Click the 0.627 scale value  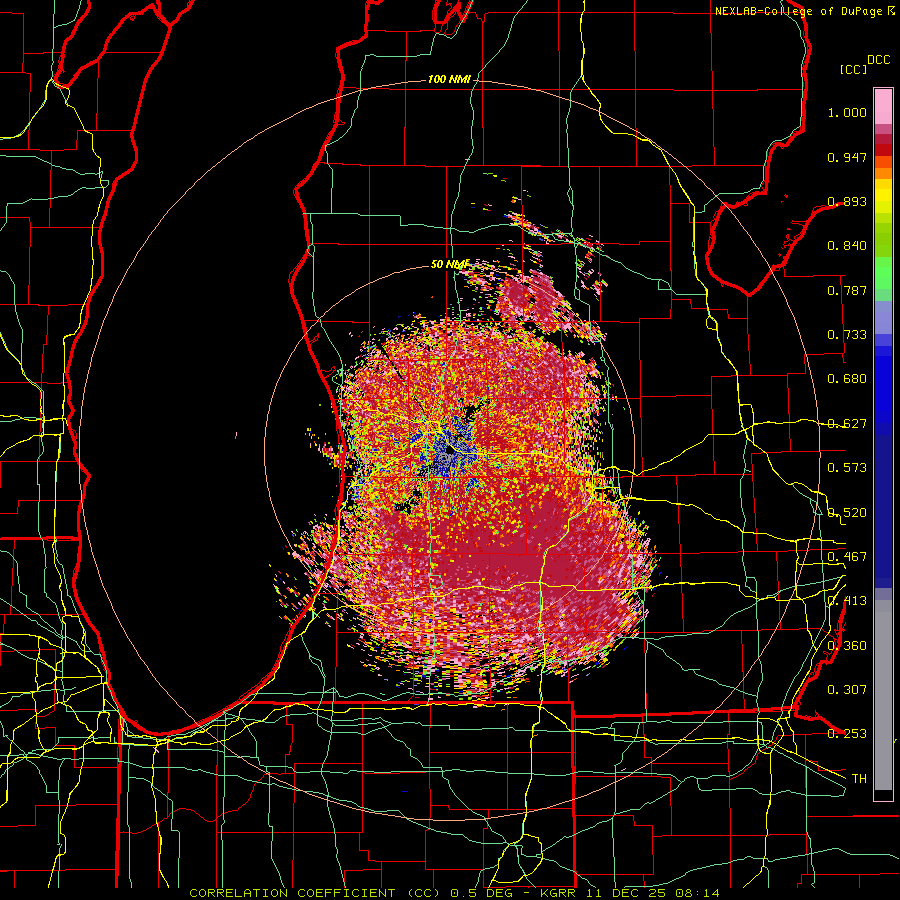point(847,424)
